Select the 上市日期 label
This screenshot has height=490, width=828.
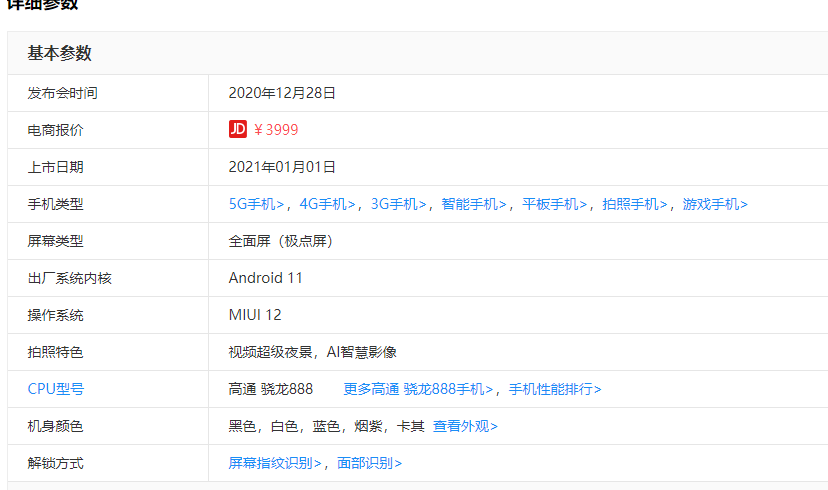pos(55,167)
